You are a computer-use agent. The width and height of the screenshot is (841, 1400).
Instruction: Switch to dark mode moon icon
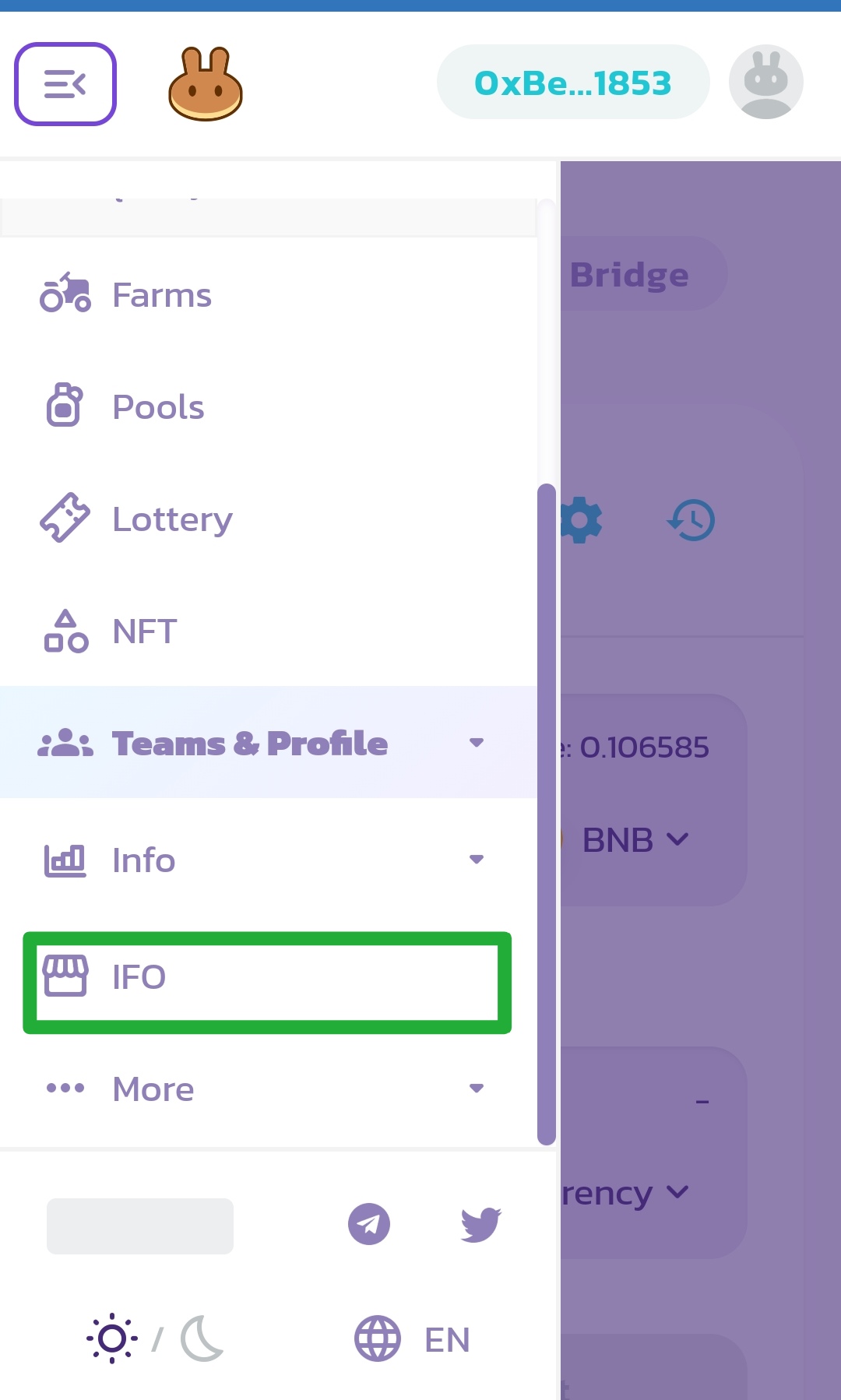202,1338
